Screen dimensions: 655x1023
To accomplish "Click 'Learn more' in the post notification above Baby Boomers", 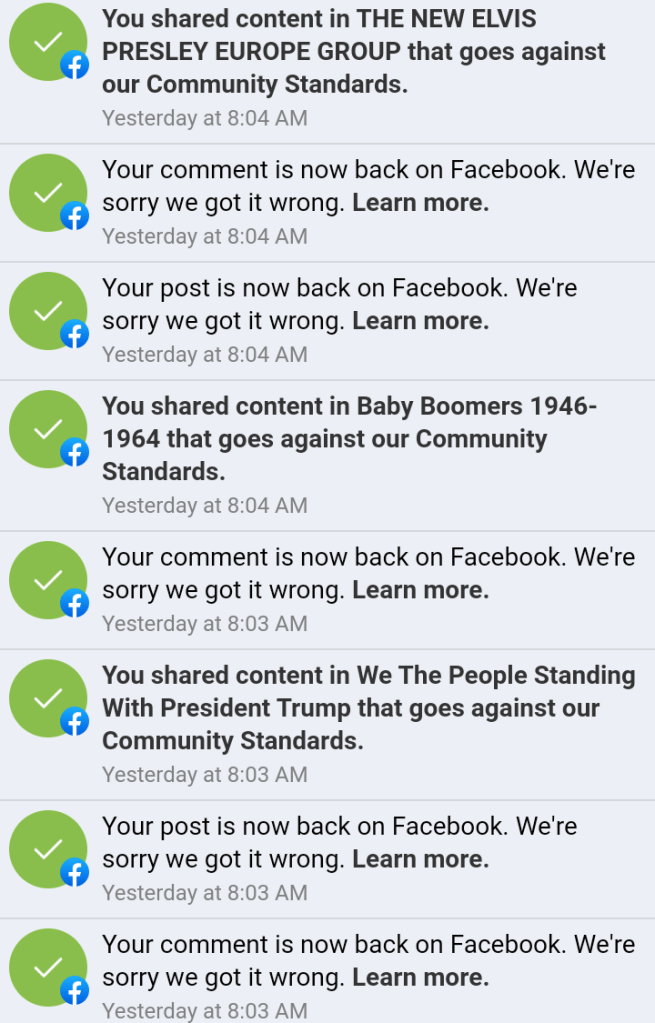I will (420, 321).
